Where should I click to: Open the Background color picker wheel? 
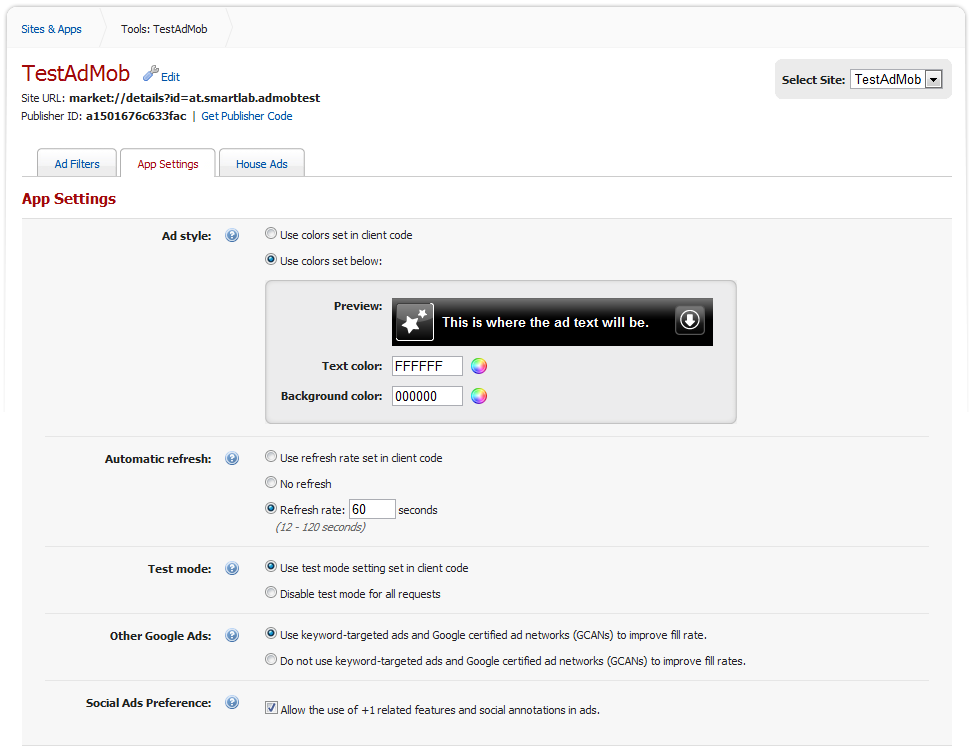[479, 396]
